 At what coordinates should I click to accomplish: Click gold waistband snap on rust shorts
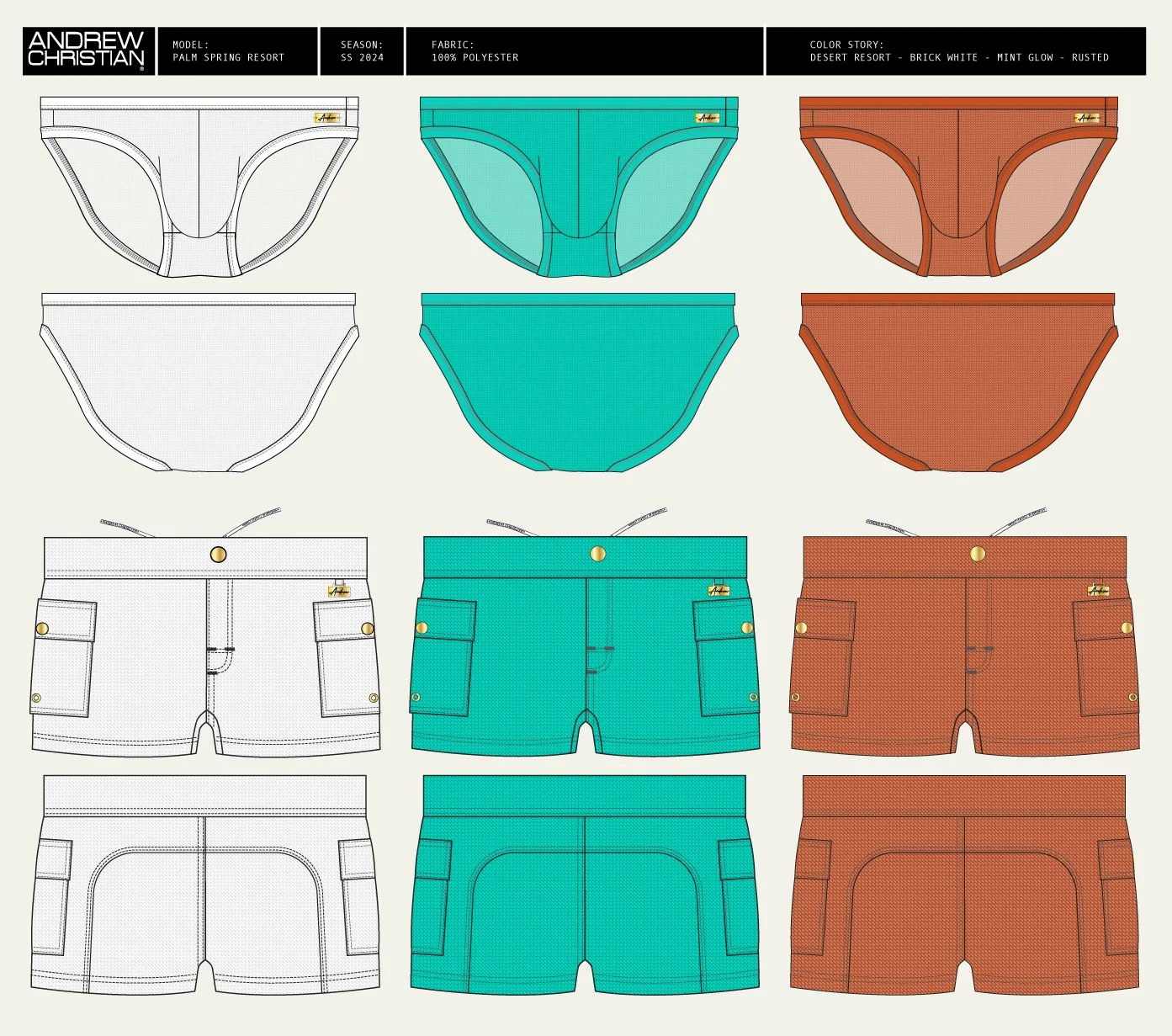coord(978,553)
